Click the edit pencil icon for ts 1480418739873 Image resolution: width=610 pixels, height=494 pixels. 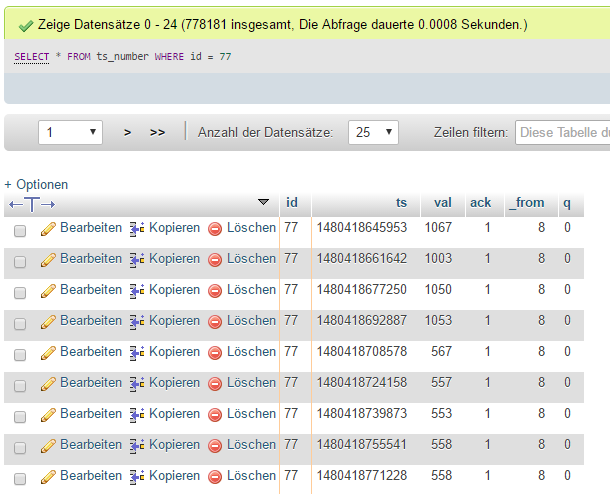point(48,415)
